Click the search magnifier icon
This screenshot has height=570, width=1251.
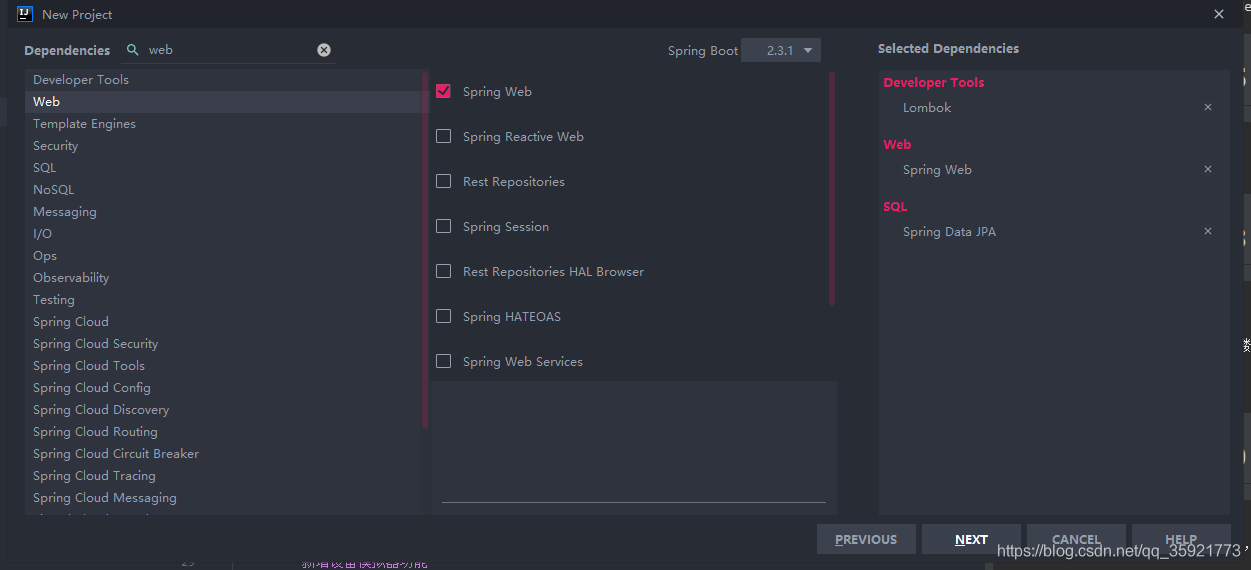(x=133, y=49)
